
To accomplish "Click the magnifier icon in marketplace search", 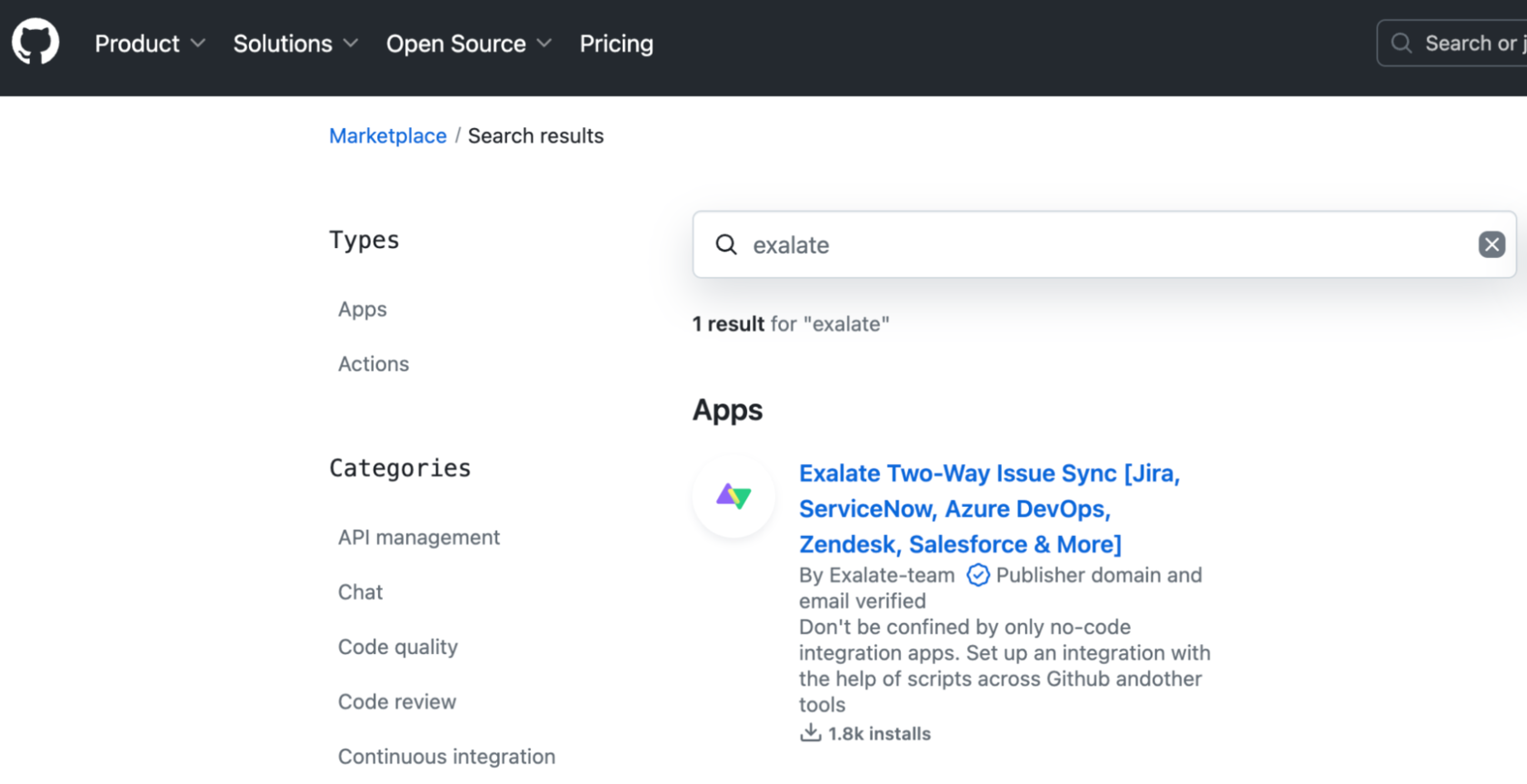I will 725,244.
